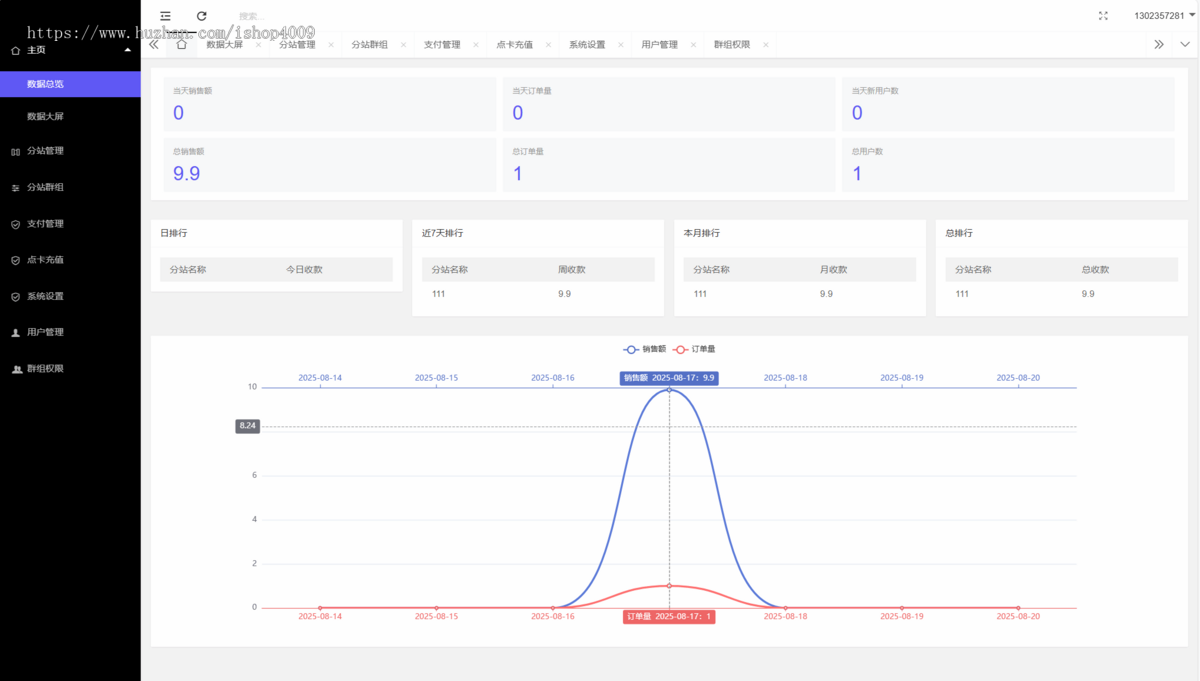Image resolution: width=1200 pixels, height=681 pixels.
Task: Click the 总用户数 value 1
Action: click(857, 174)
